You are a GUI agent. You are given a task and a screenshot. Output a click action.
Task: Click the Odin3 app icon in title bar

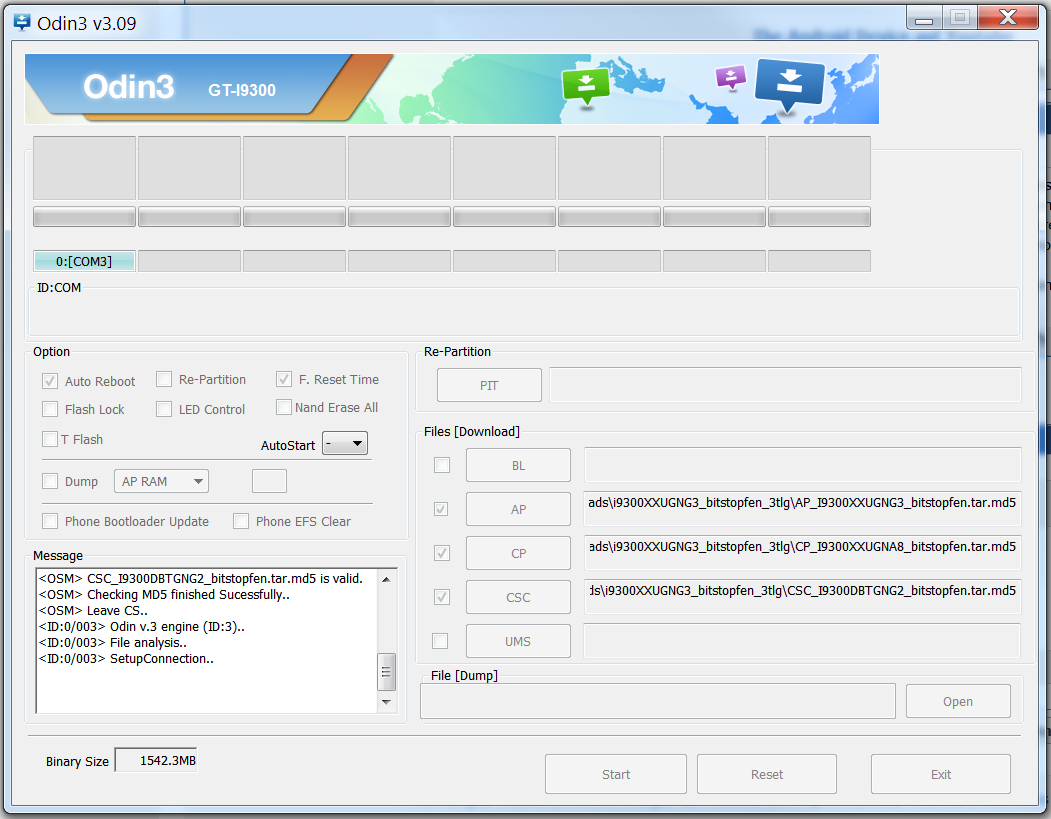(22, 22)
